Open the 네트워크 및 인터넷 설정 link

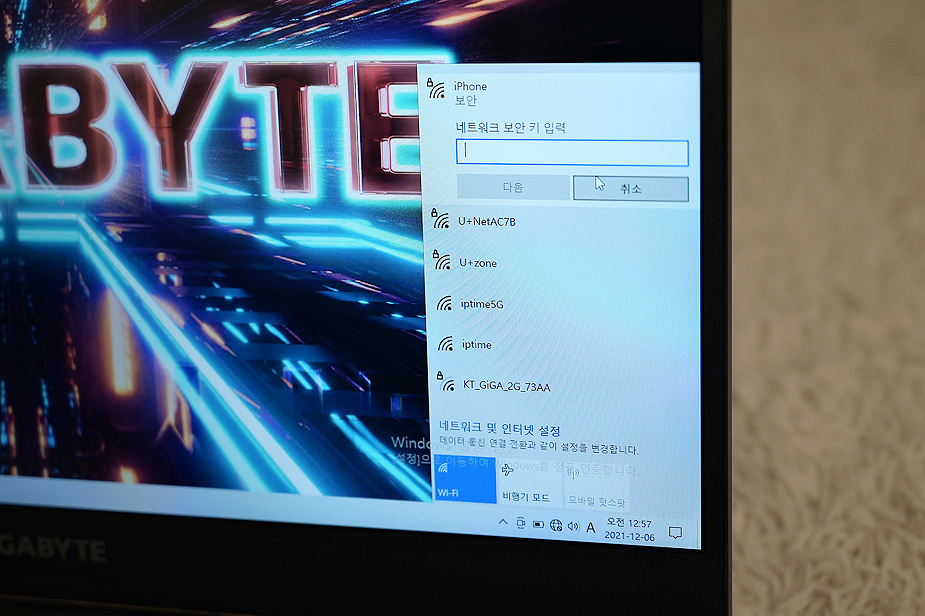(500, 428)
